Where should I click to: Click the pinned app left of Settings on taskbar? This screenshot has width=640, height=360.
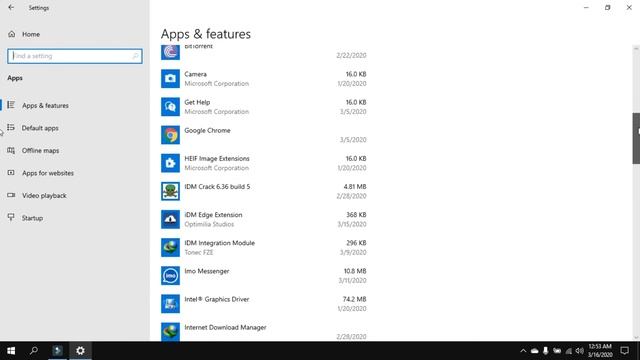click(x=58, y=351)
